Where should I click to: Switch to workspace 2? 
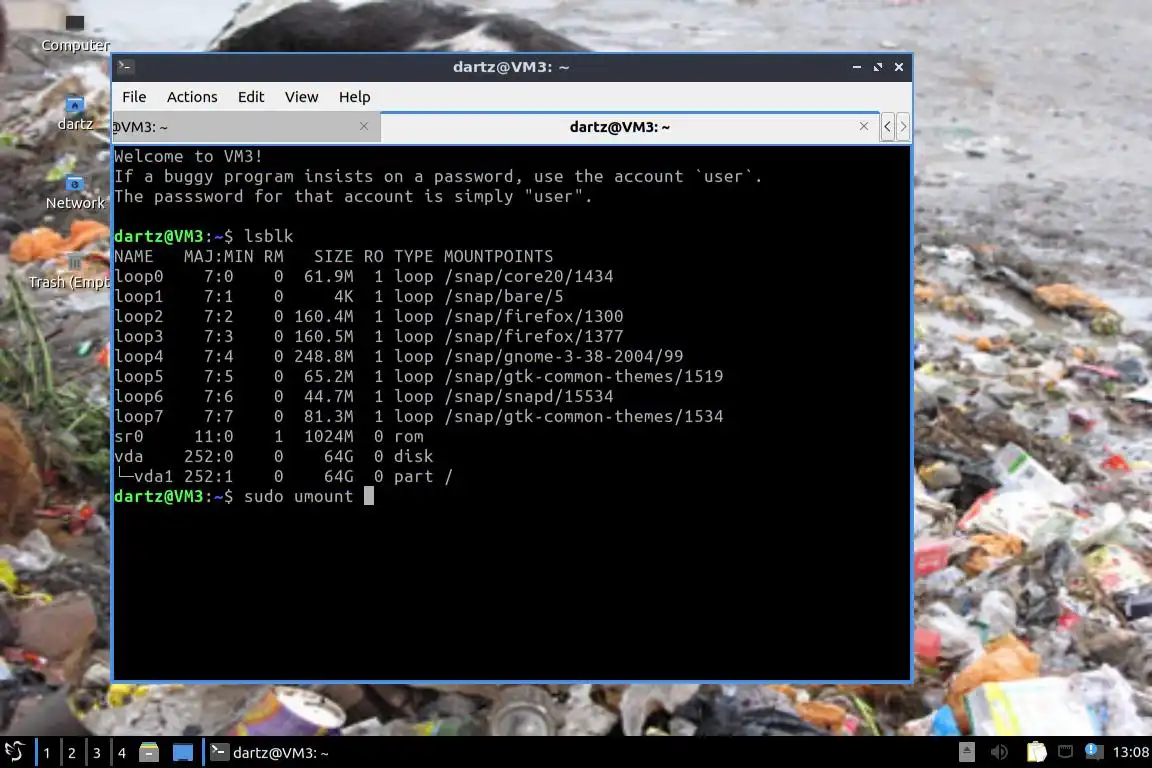point(71,753)
